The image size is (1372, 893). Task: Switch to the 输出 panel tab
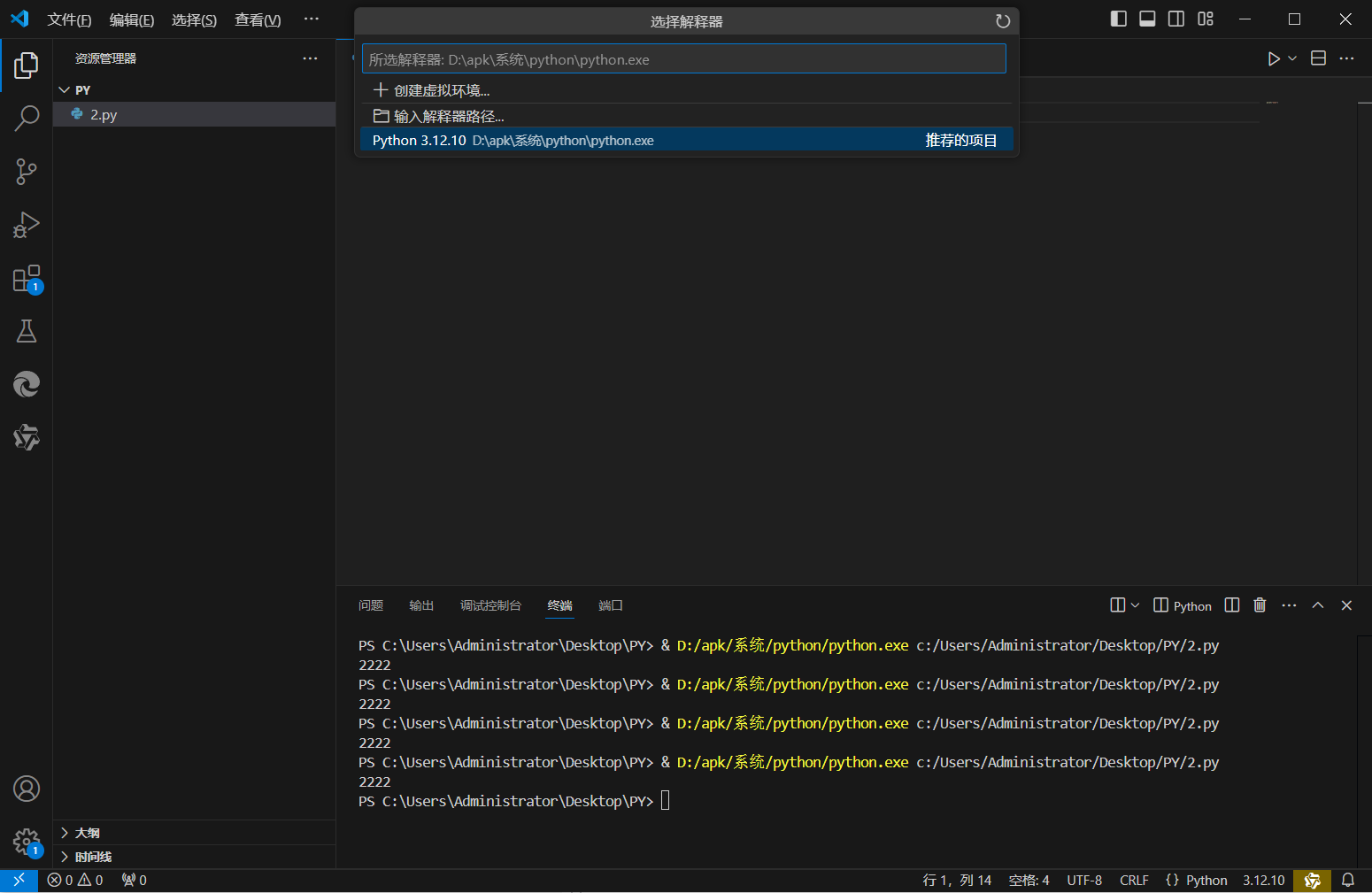[x=421, y=605]
